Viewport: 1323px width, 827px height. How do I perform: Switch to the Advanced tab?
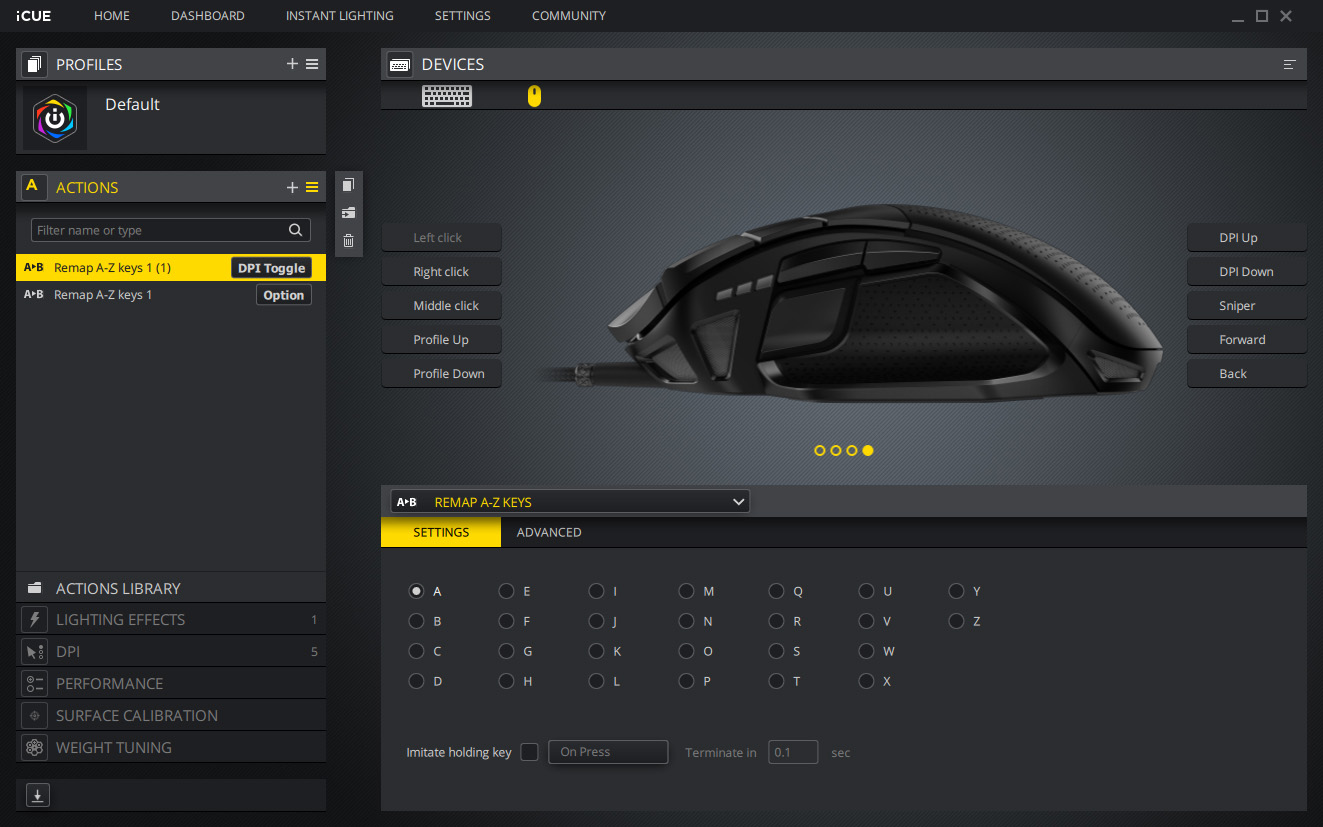[x=549, y=532]
